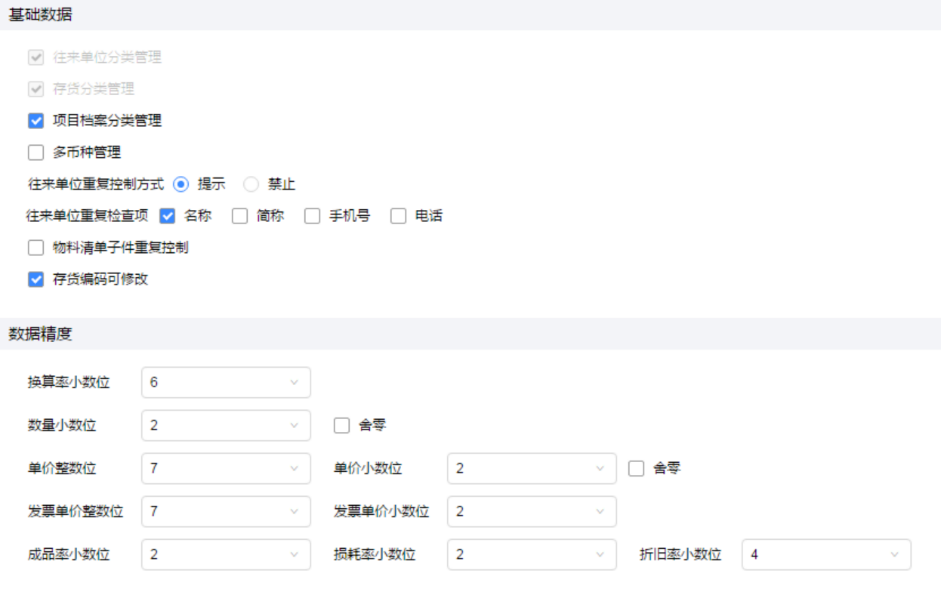Toggle the 往来单位分类管理 checkbox

36,57
